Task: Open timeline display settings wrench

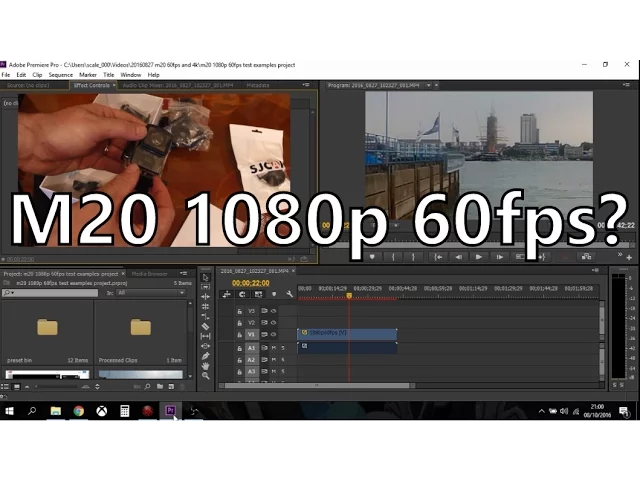Action: coord(289,294)
